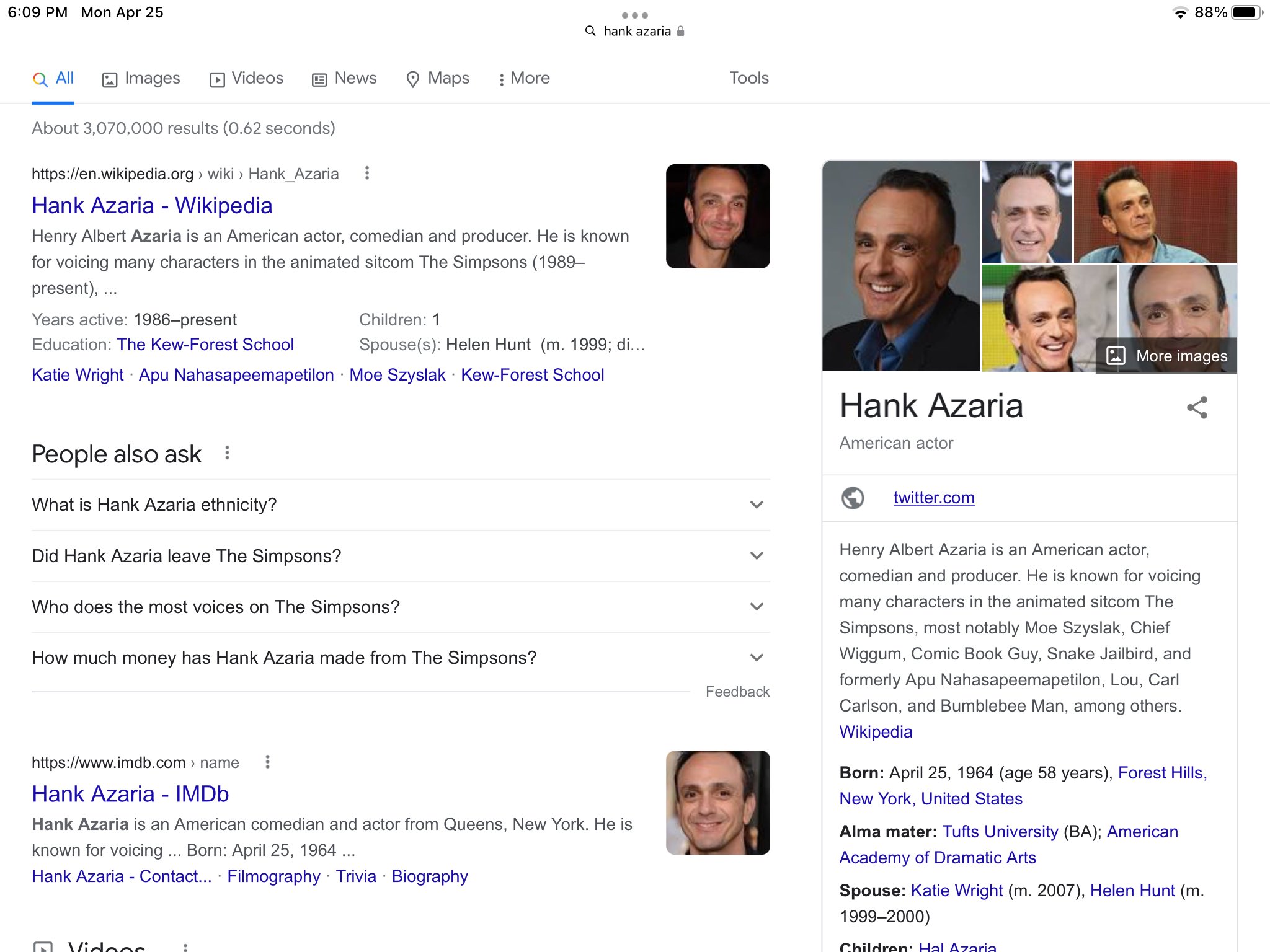Follow Katie Wright sitelink under Wikipedia result
The image size is (1270, 952).
point(78,375)
